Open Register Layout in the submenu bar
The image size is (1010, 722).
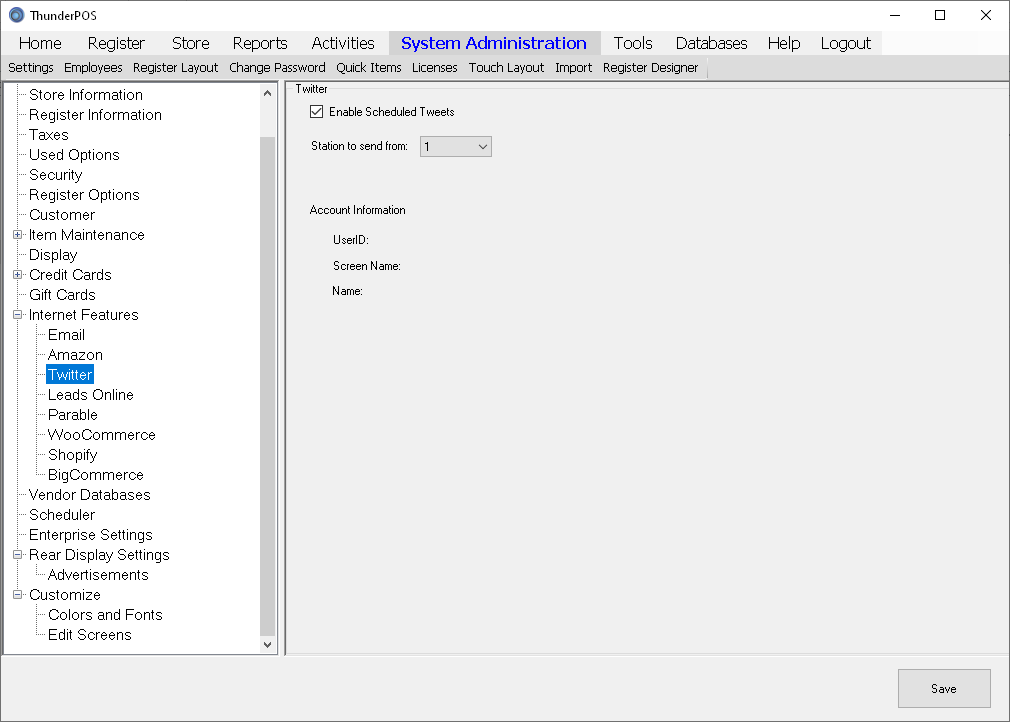pyautogui.click(x=175, y=68)
